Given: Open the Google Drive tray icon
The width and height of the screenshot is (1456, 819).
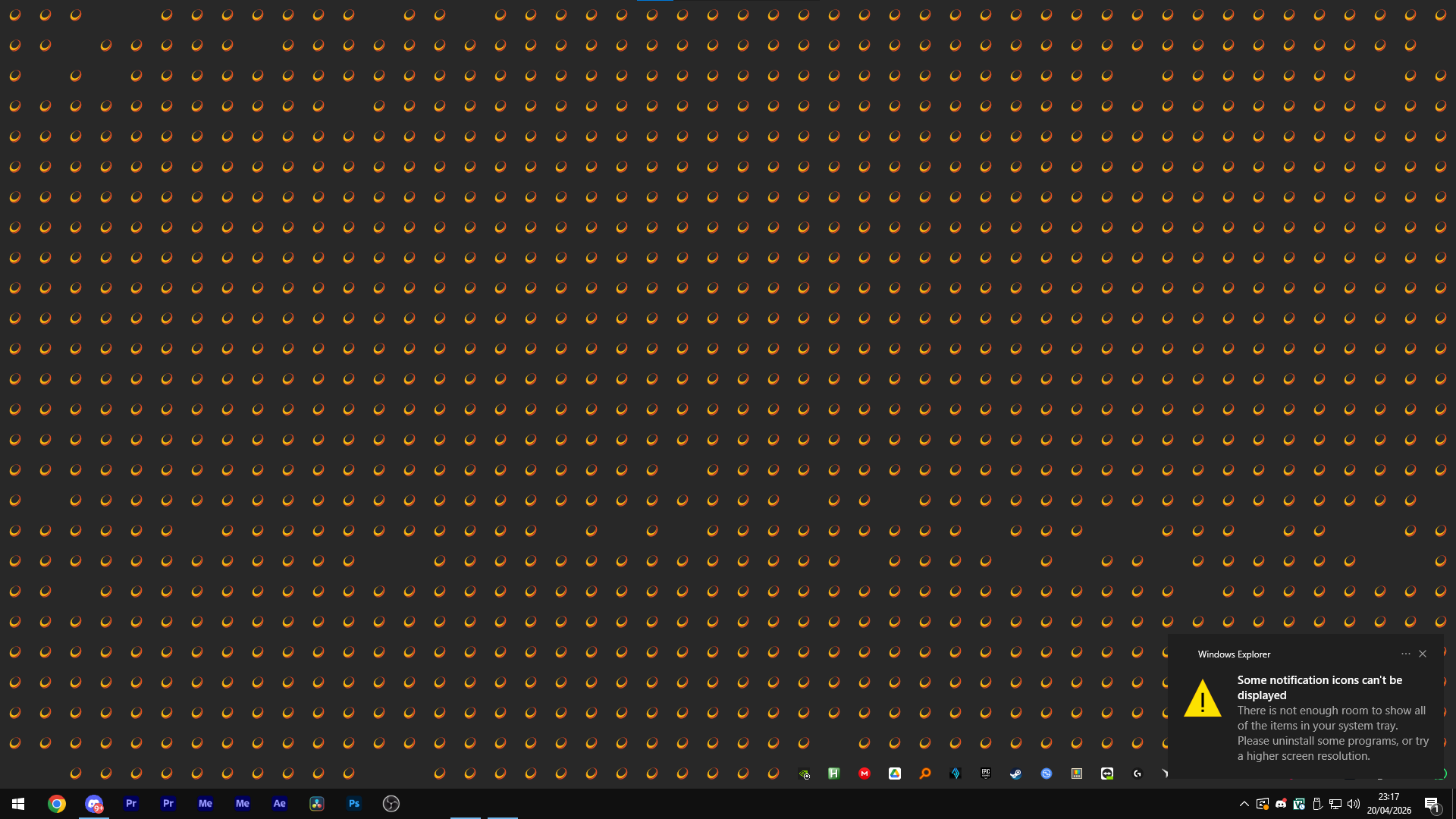Looking at the screenshot, I should point(895,773).
